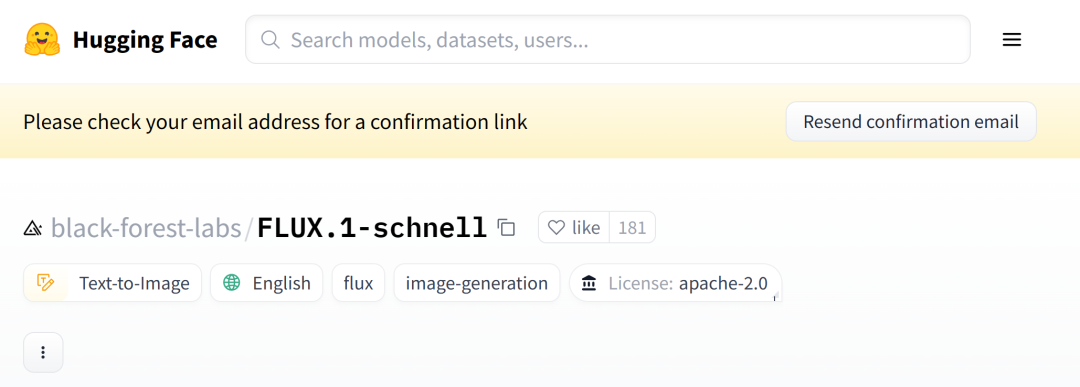Click the heart like icon

pyautogui.click(x=556, y=227)
